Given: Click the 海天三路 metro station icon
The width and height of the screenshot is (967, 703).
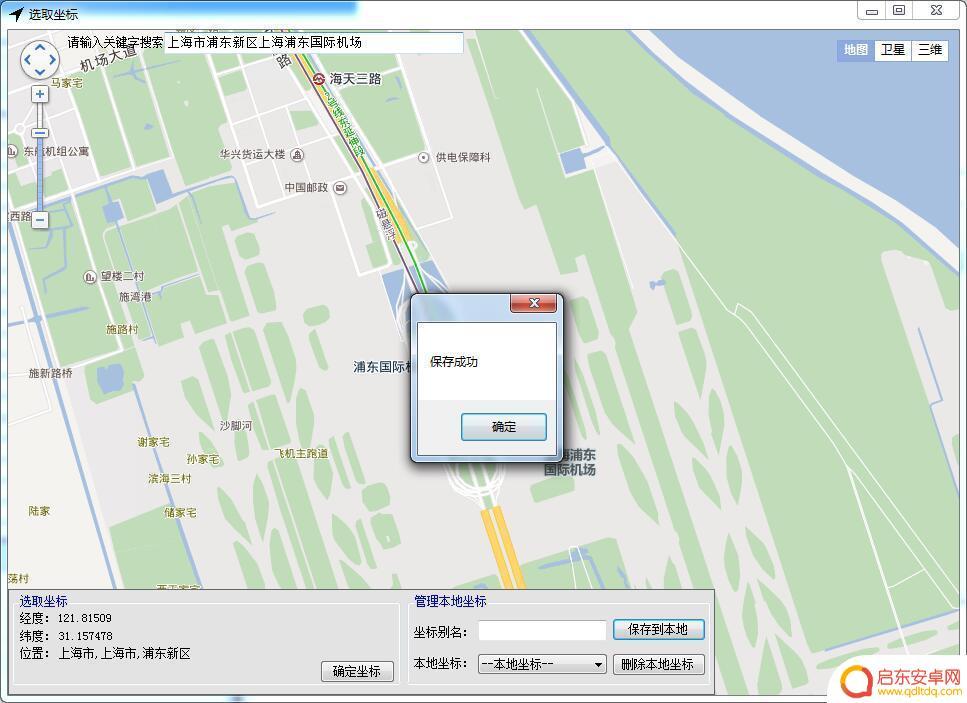Looking at the screenshot, I should tap(319, 79).
